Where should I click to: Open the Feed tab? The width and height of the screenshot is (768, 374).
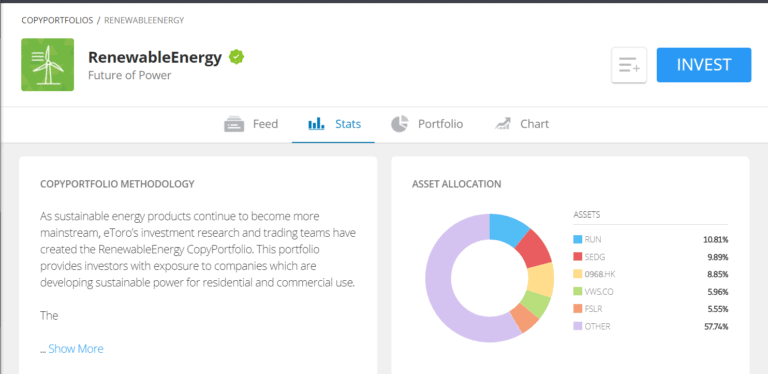(251, 124)
